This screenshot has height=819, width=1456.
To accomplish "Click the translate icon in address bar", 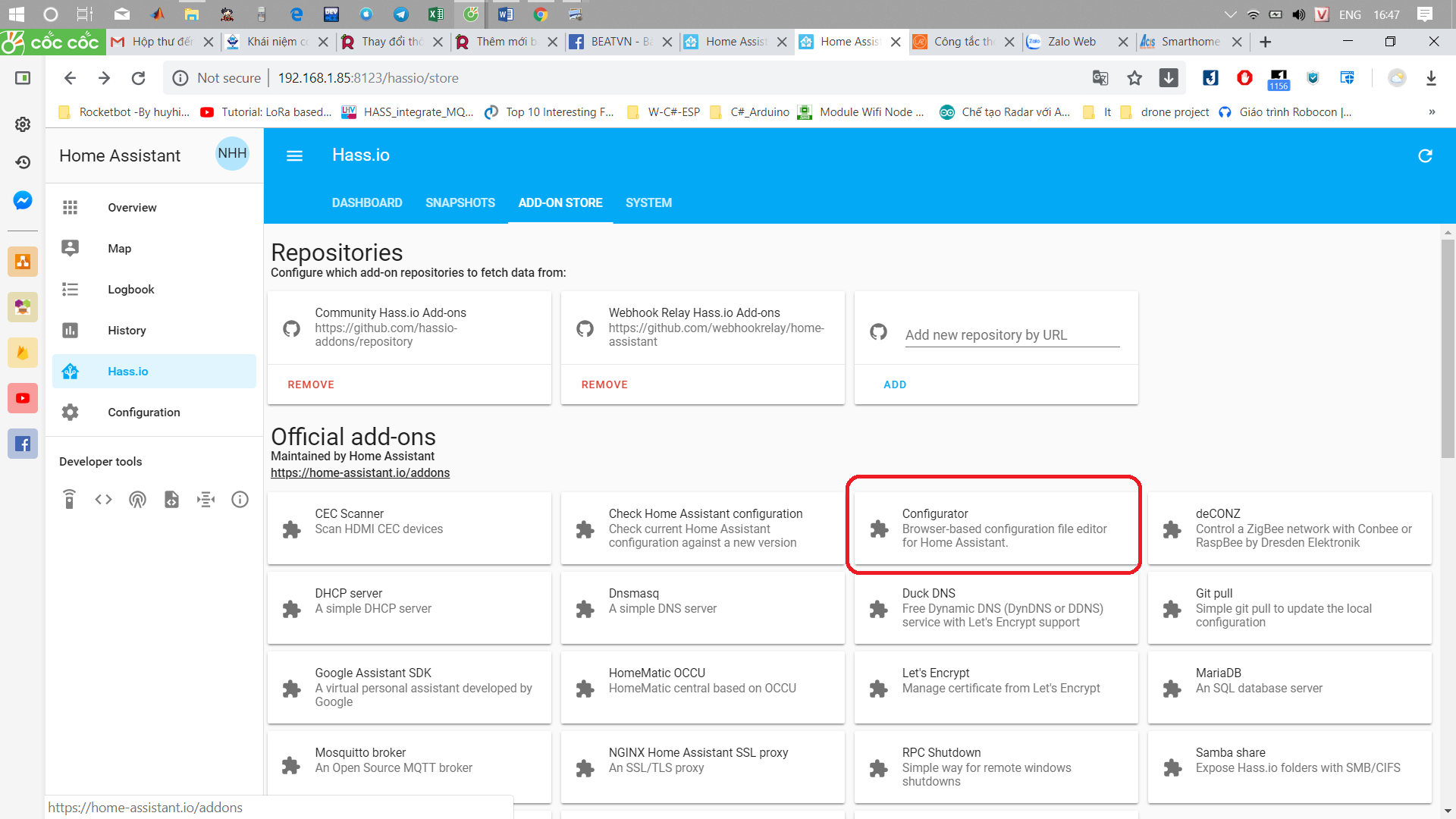I will pyautogui.click(x=1100, y=78).
